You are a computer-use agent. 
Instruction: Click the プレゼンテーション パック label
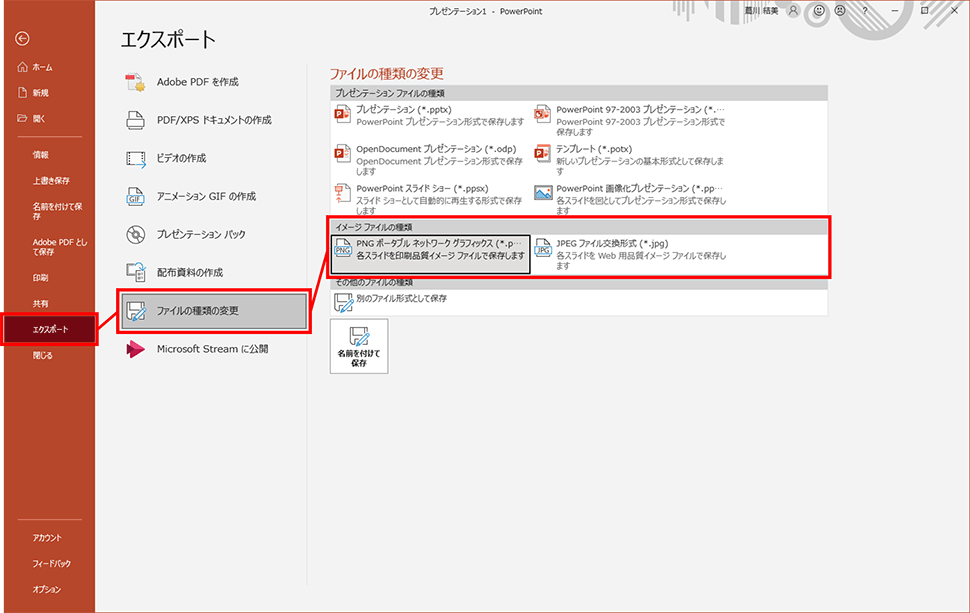click(201, 234)
